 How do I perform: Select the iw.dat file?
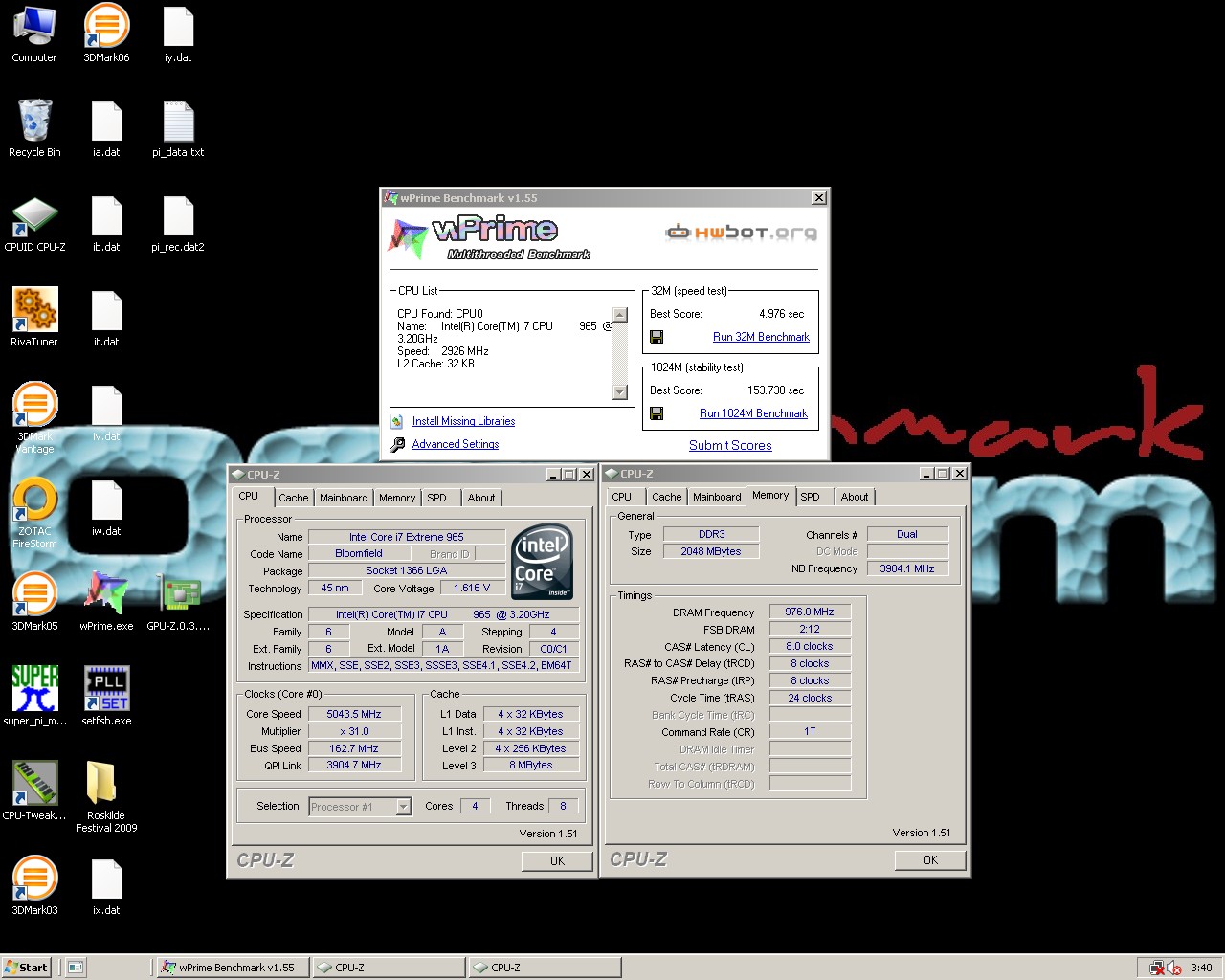[106, 506]
